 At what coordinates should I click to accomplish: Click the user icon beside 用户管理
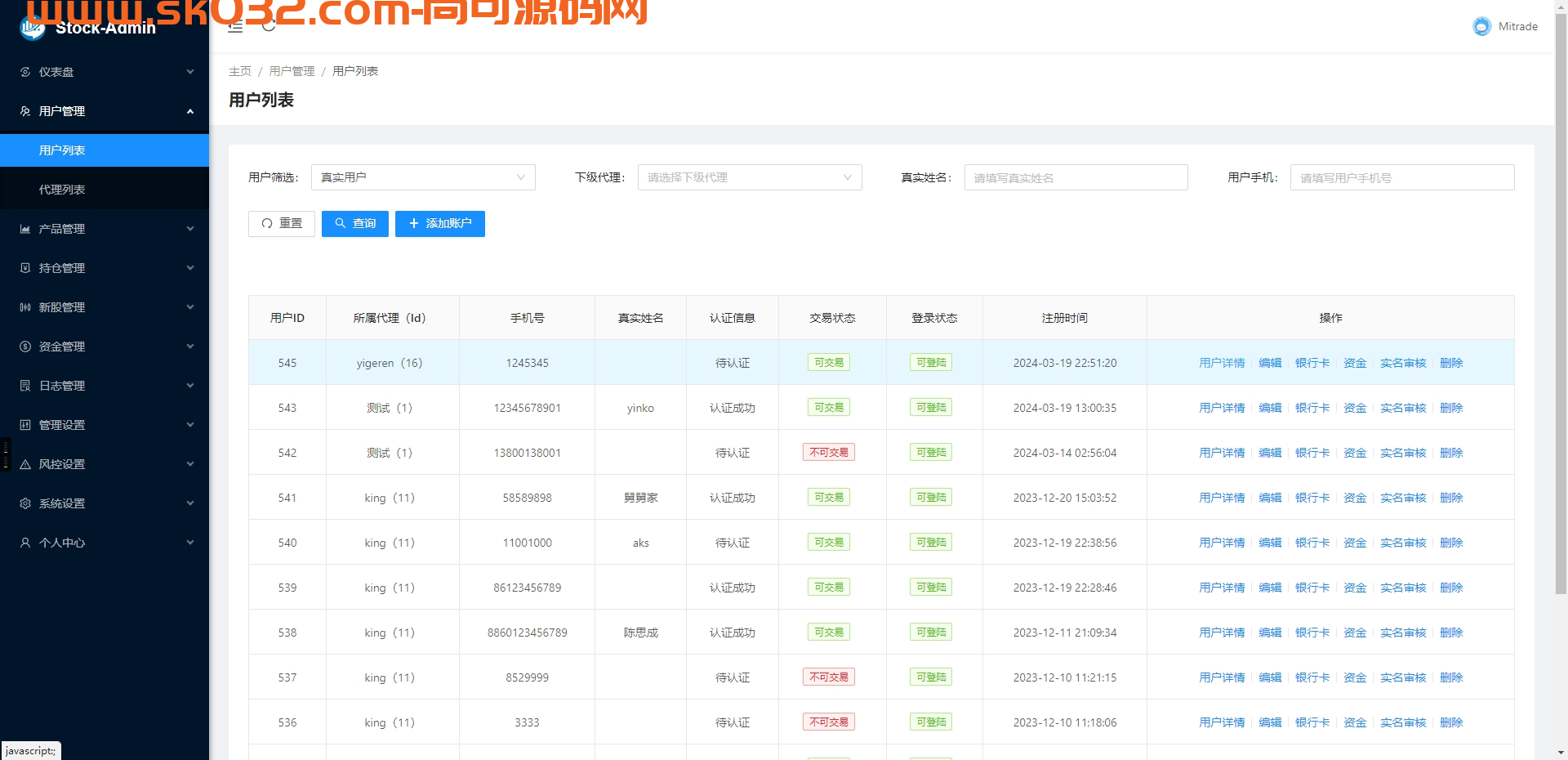coord(25,111)
